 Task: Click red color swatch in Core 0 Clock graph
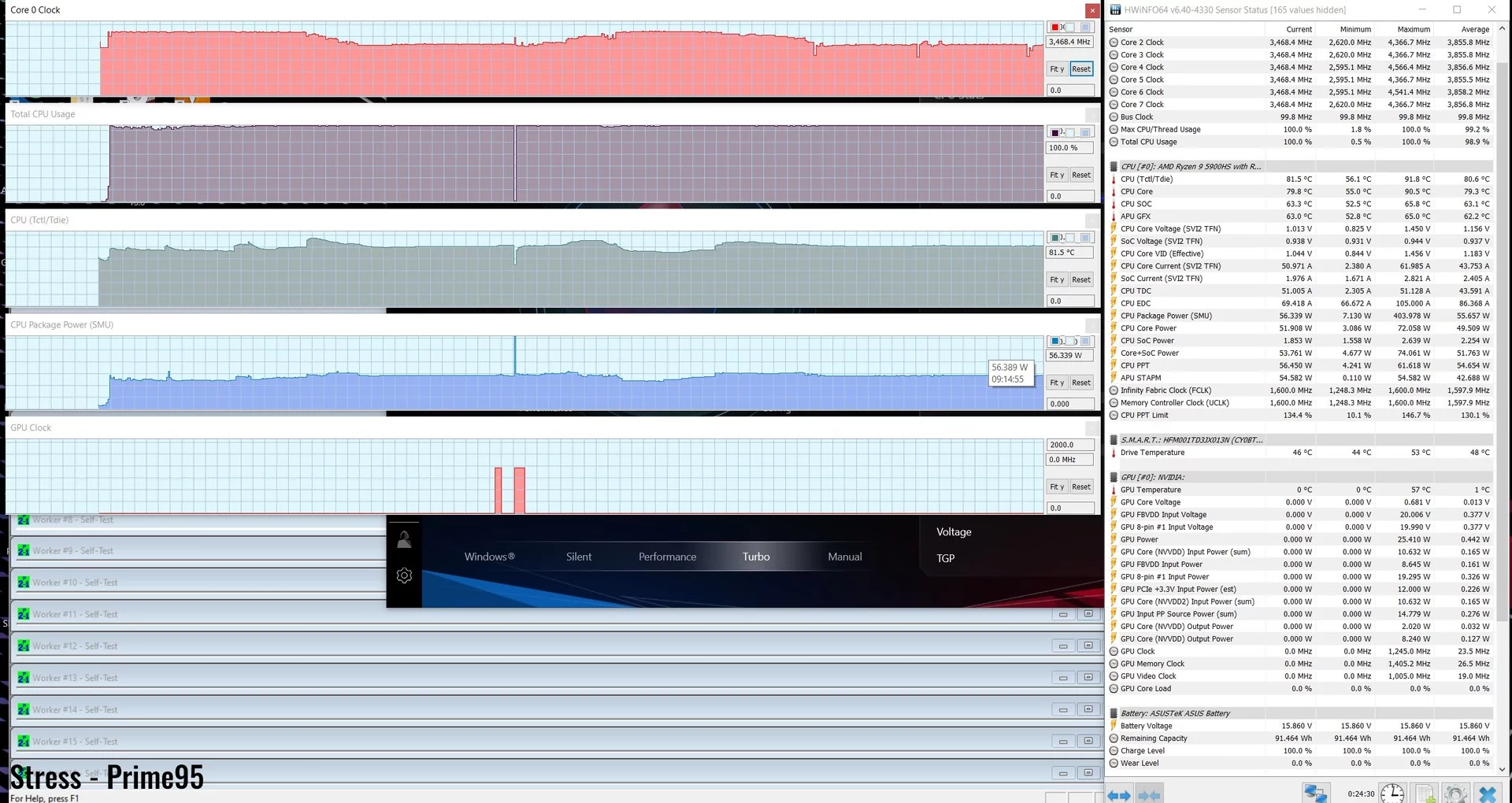click(1055, 28)
